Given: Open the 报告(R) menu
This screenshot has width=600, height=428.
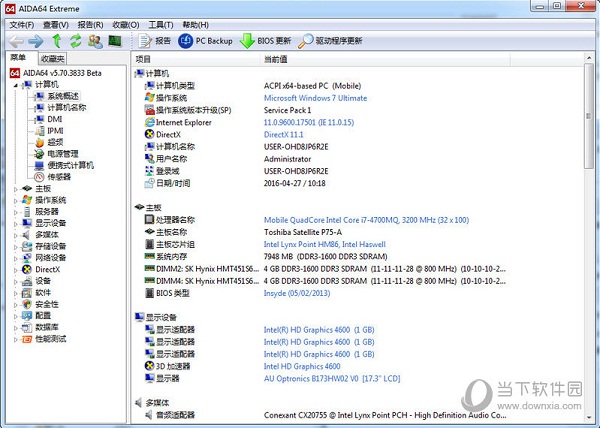Looking at the screenshot, I should [90, 25].
